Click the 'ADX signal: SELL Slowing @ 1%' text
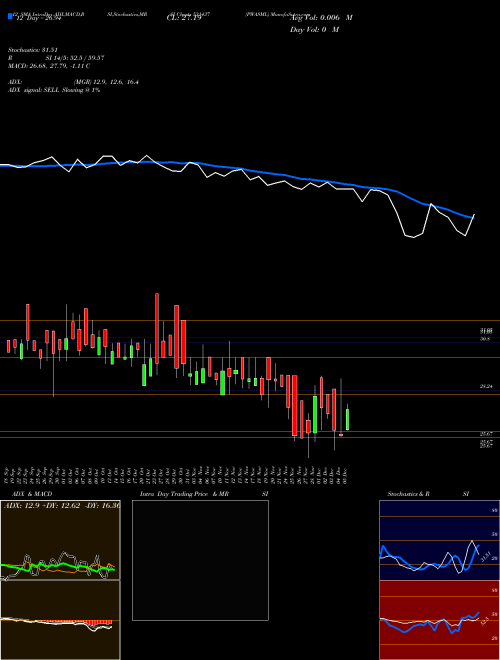The width and height of the screenshot is (500, 660). pos(54,90)
